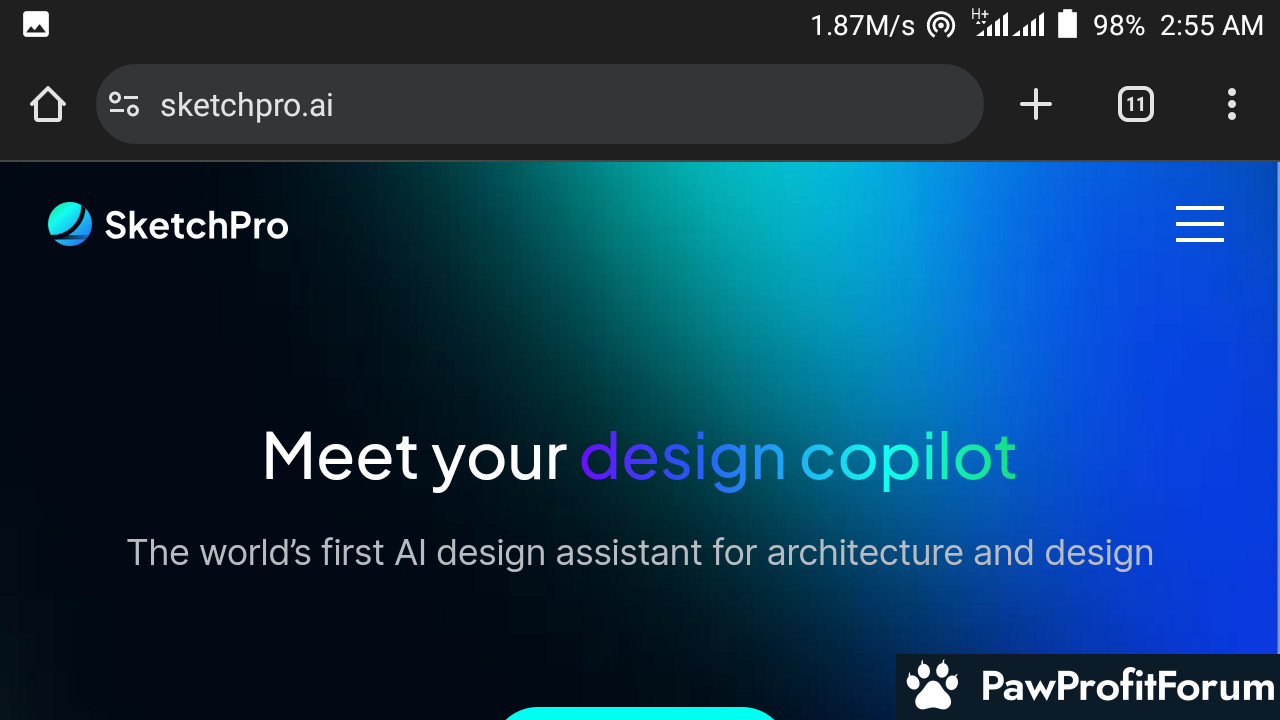The height and width of the screenshot is (720, 1280).
Task: Tap the 2:55 AM clock
Action: 1212,25
